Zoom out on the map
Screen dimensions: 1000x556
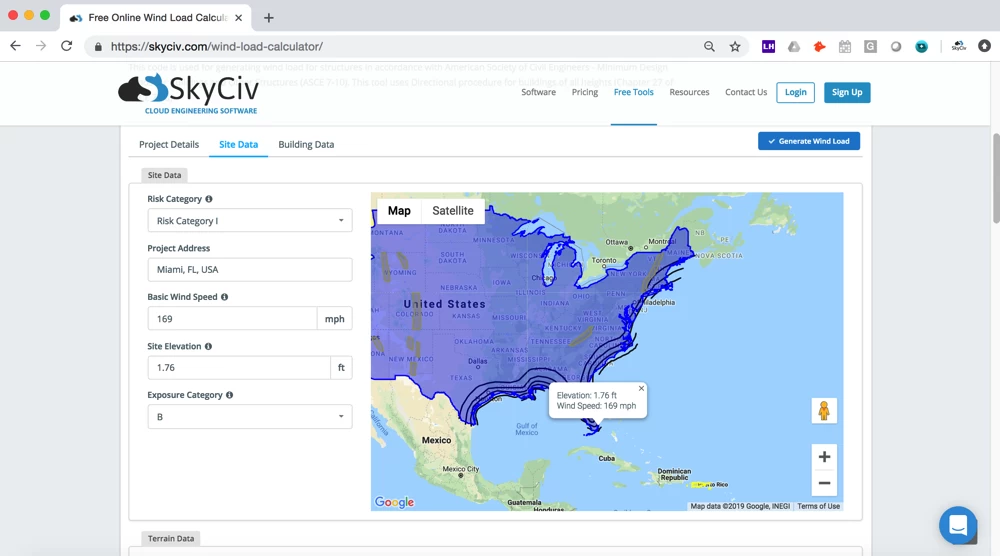(824, 483)
